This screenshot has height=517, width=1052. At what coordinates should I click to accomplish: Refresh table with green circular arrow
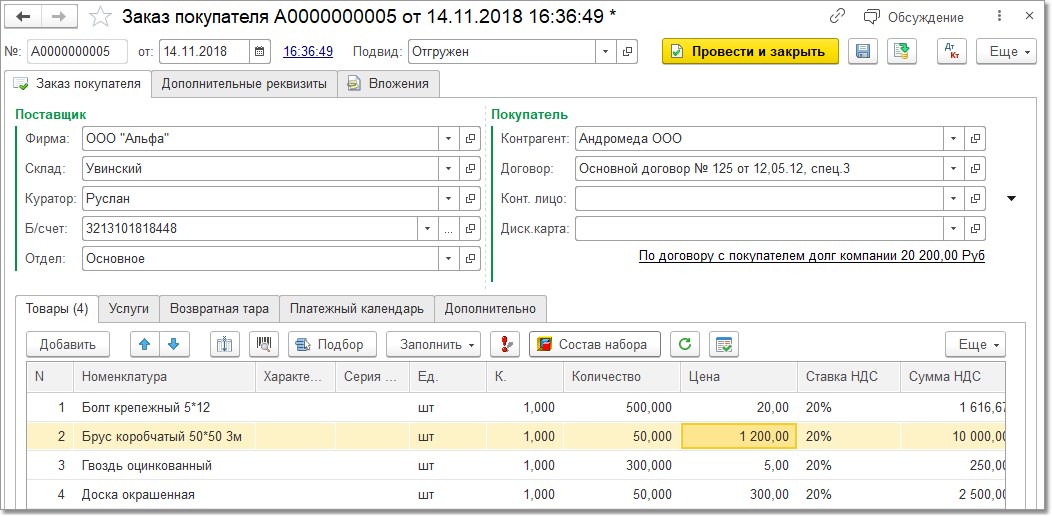[685, 345]
